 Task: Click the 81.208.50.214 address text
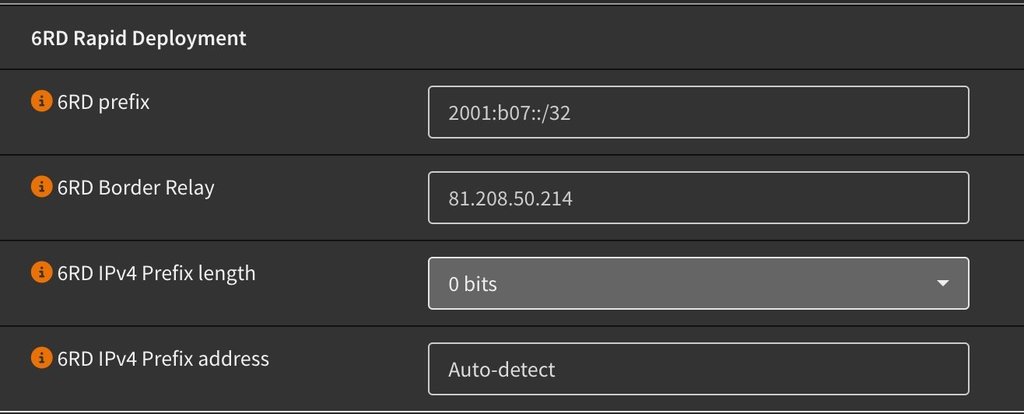pyautogui.click(x=510, y=199)
